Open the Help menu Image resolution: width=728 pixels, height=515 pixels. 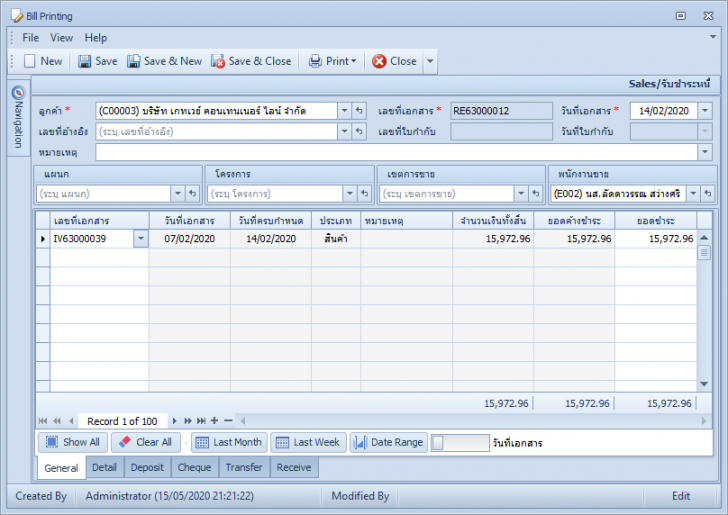pos(96,38)
